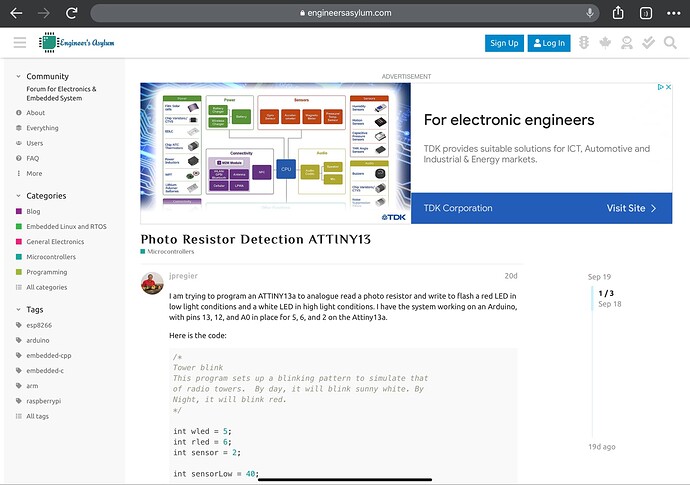
Task: Tap the microphone icon in address bar
Action: pyautogui.click(x=590, y=13)
